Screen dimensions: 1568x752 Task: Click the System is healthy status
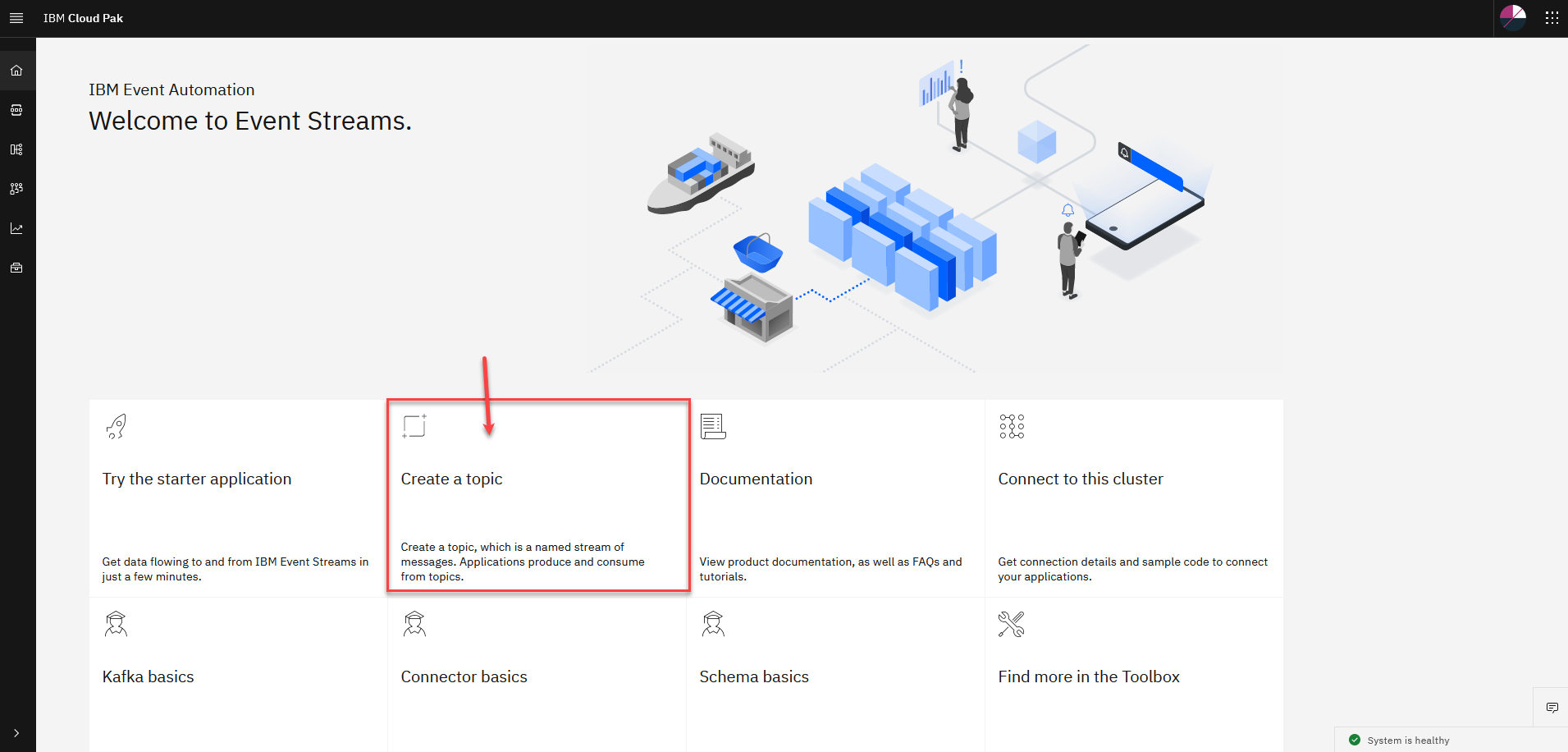click(1407, 740)
